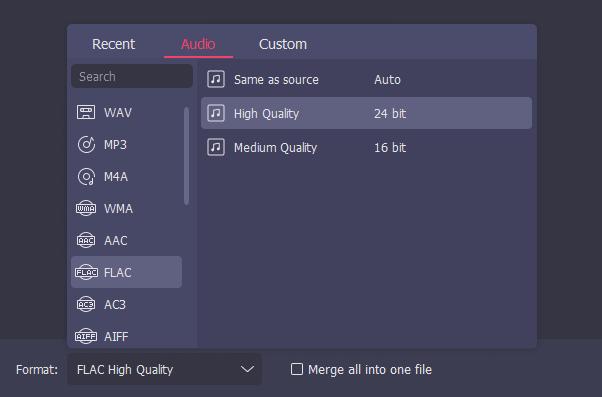Viewport: 602px width, 397px height.
Task: Click the 24 bit value
Action: pyautogui.click(x=390, y=114)
